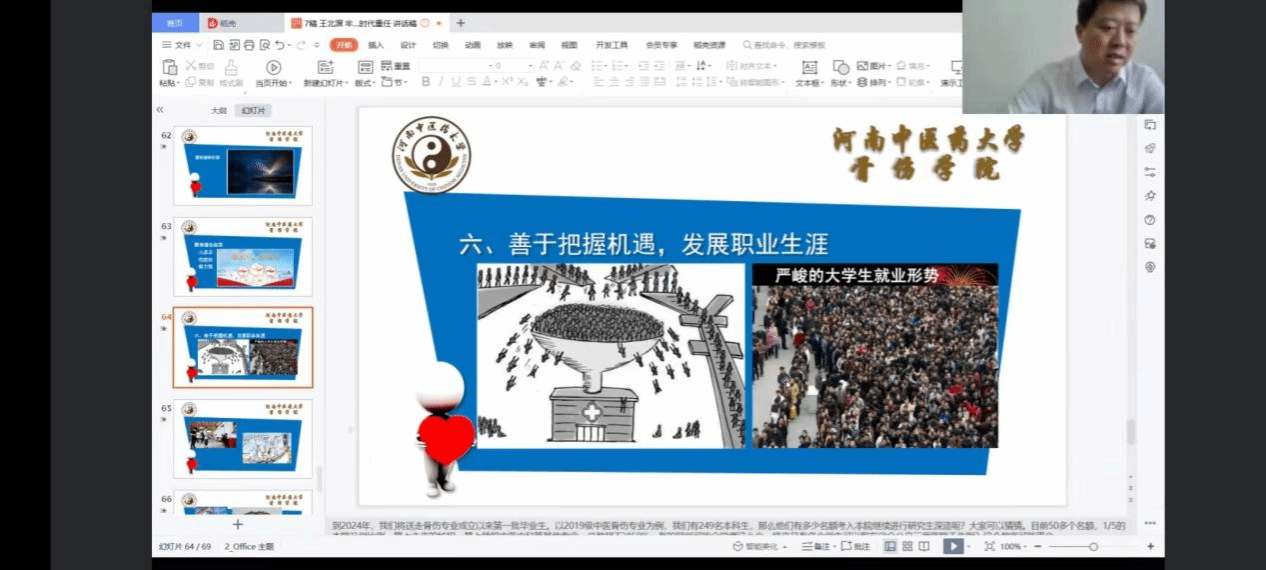Screen dimensions: 1266x570
Task: Click the Save icon in quick access toolbar
Action: [218, 45]
